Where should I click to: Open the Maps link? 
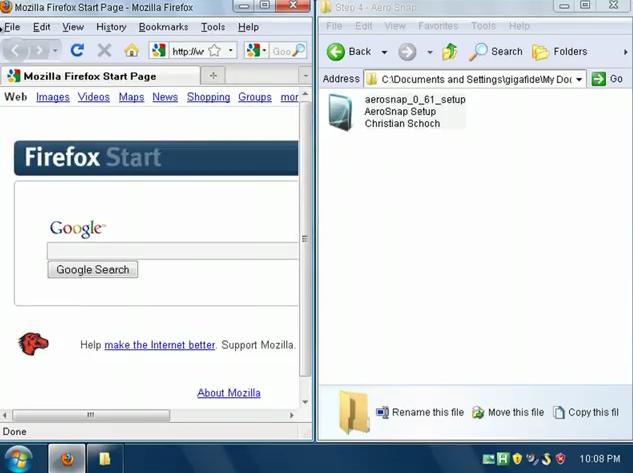tap(131, 97)
